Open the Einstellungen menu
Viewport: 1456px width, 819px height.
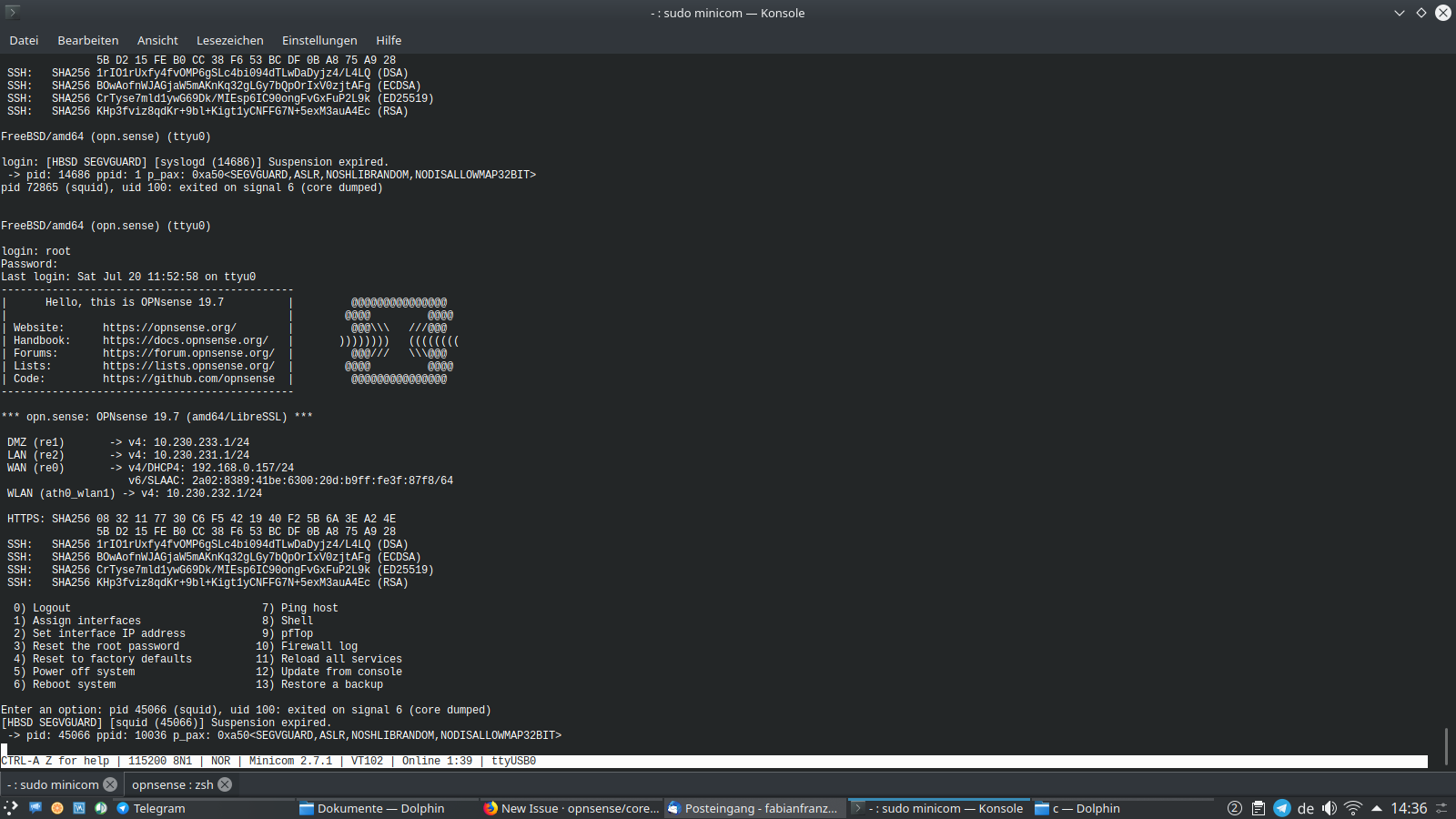319,40
